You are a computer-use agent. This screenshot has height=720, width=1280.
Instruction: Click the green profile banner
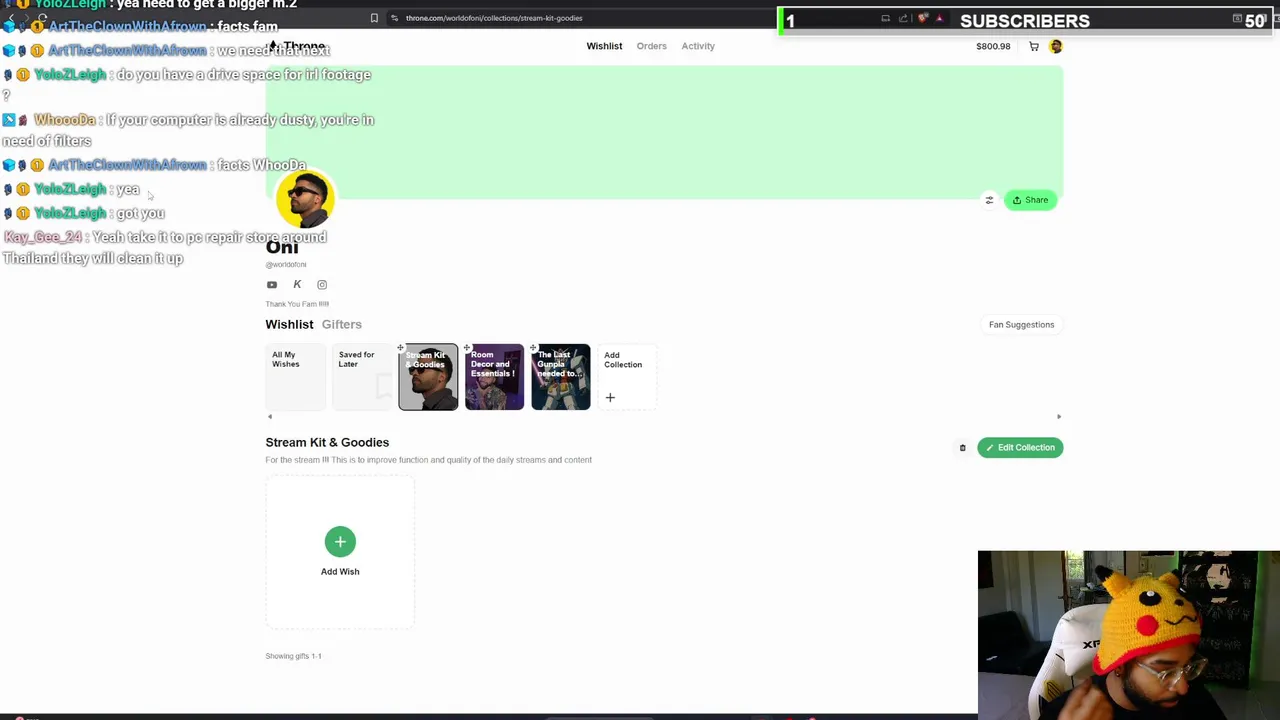coord(664,132)
